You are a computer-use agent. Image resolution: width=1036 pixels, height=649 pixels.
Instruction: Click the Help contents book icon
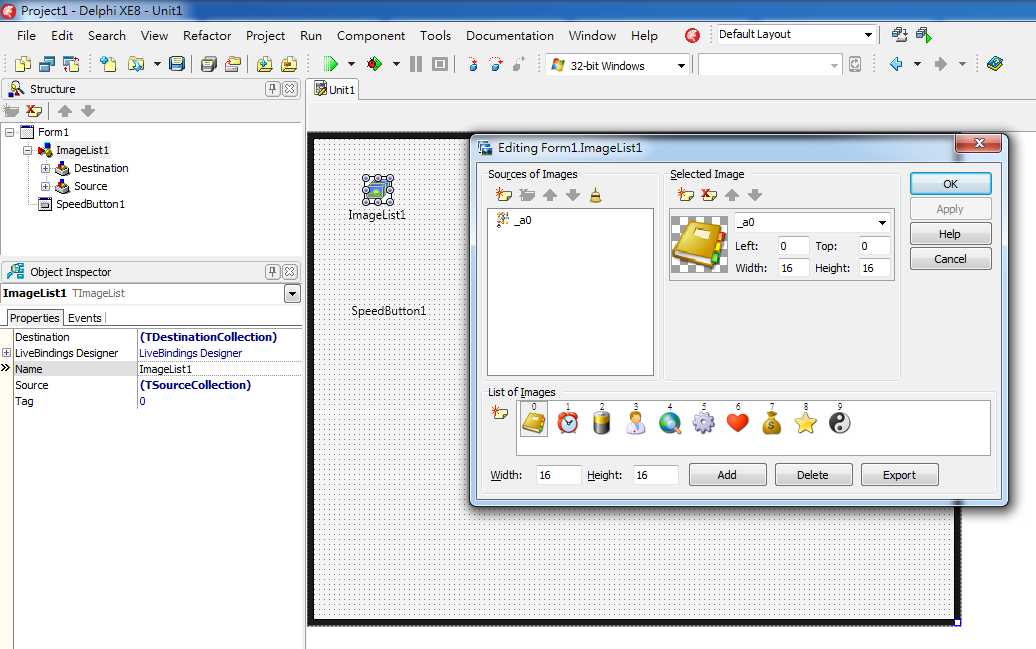(994, 64)
